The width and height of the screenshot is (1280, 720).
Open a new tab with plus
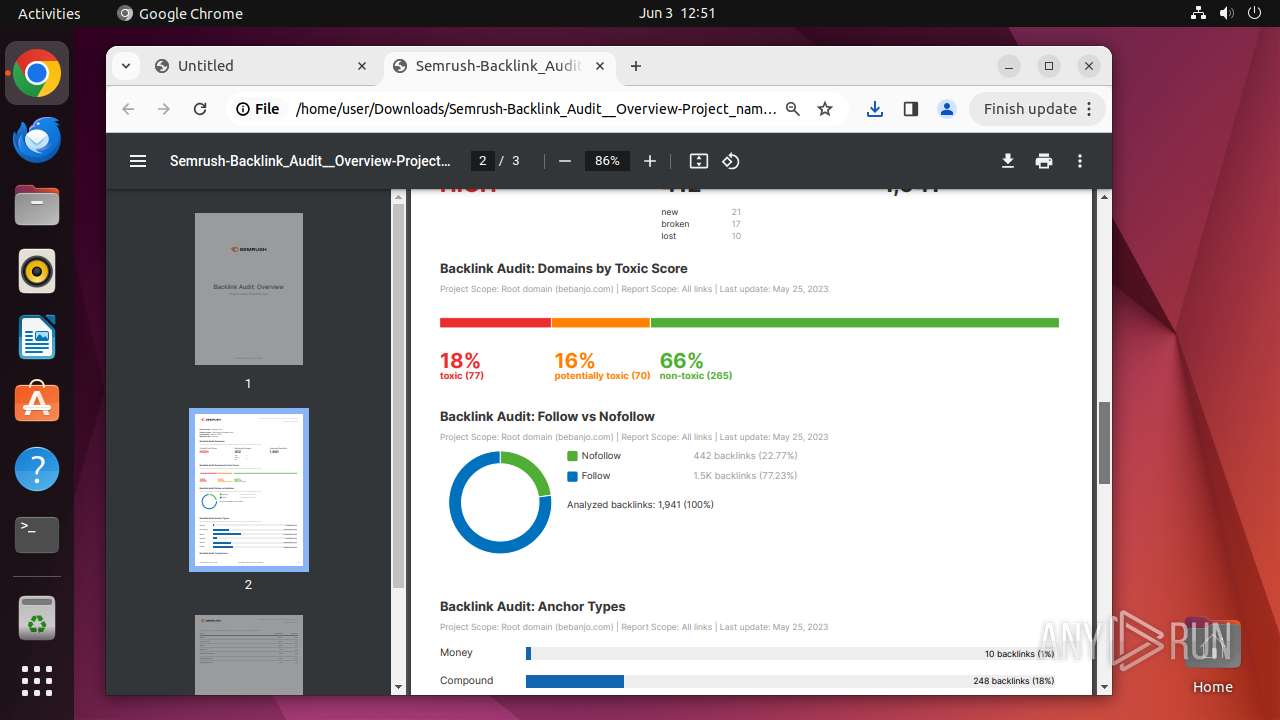636,66
